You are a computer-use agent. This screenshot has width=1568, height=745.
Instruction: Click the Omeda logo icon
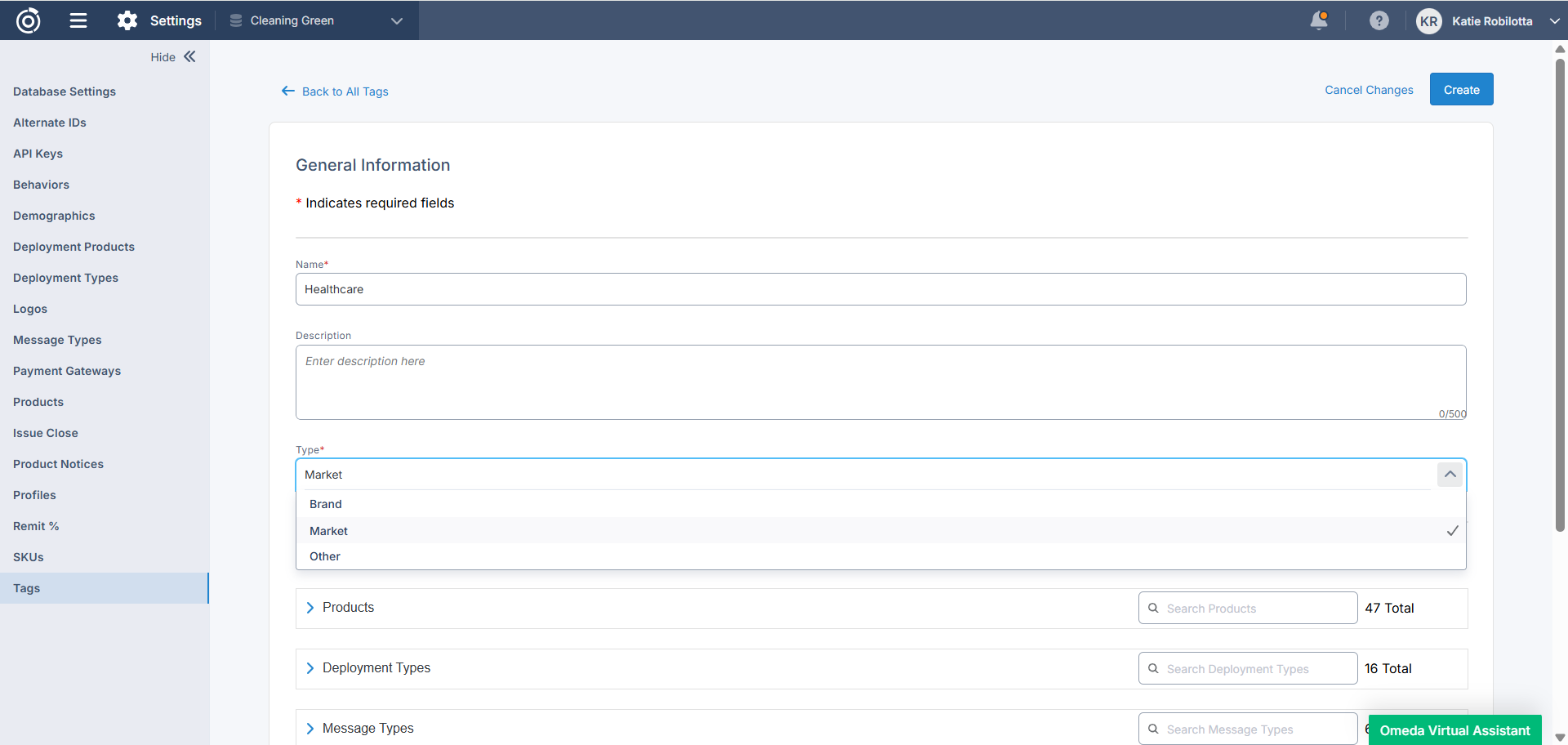click(x=29, y=20)
